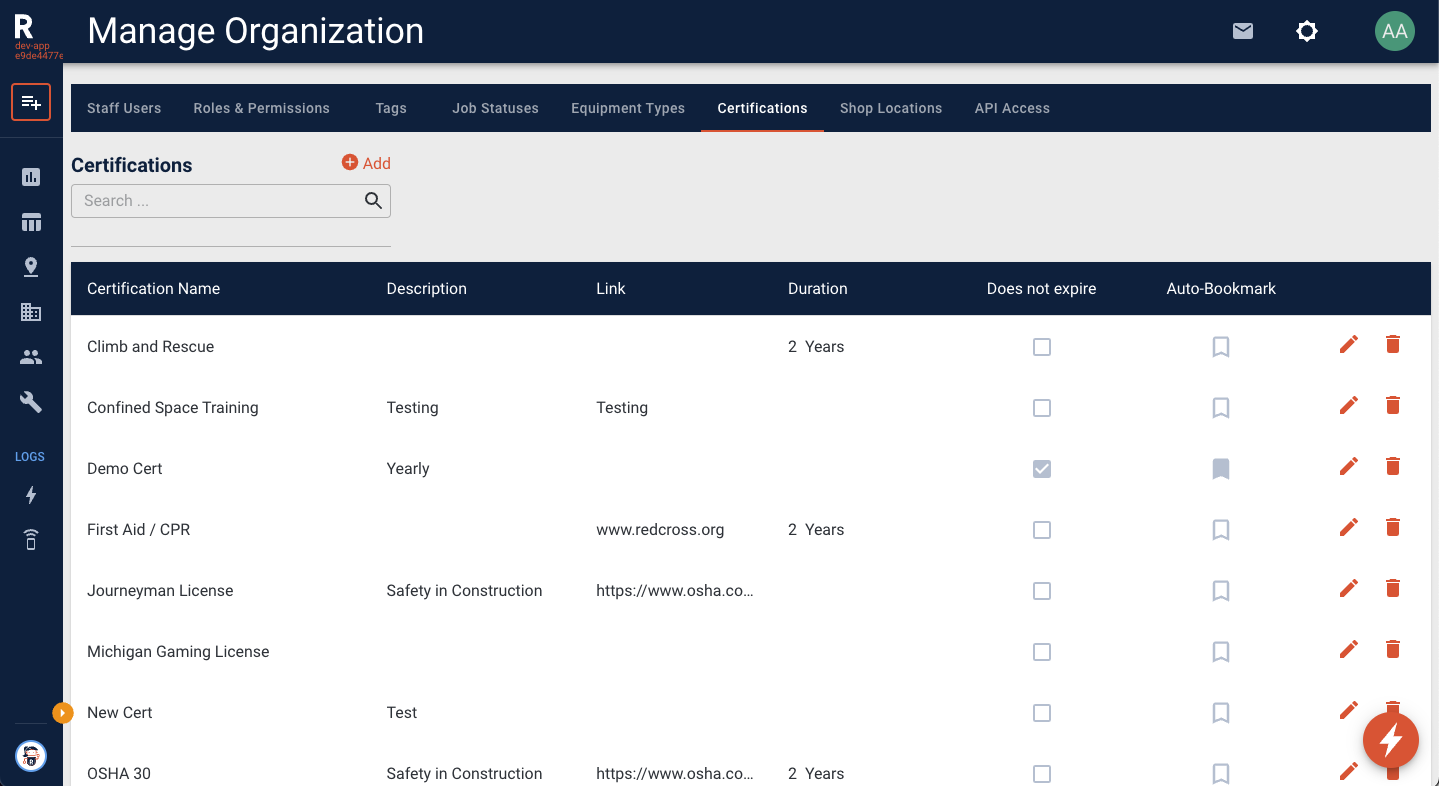The height and width of the screenshot is (786, 1439).
Task: Toggle Auto-Bookmark for Michigan Gaming License
Action: pyautogui.click(x=1221, y=652)
